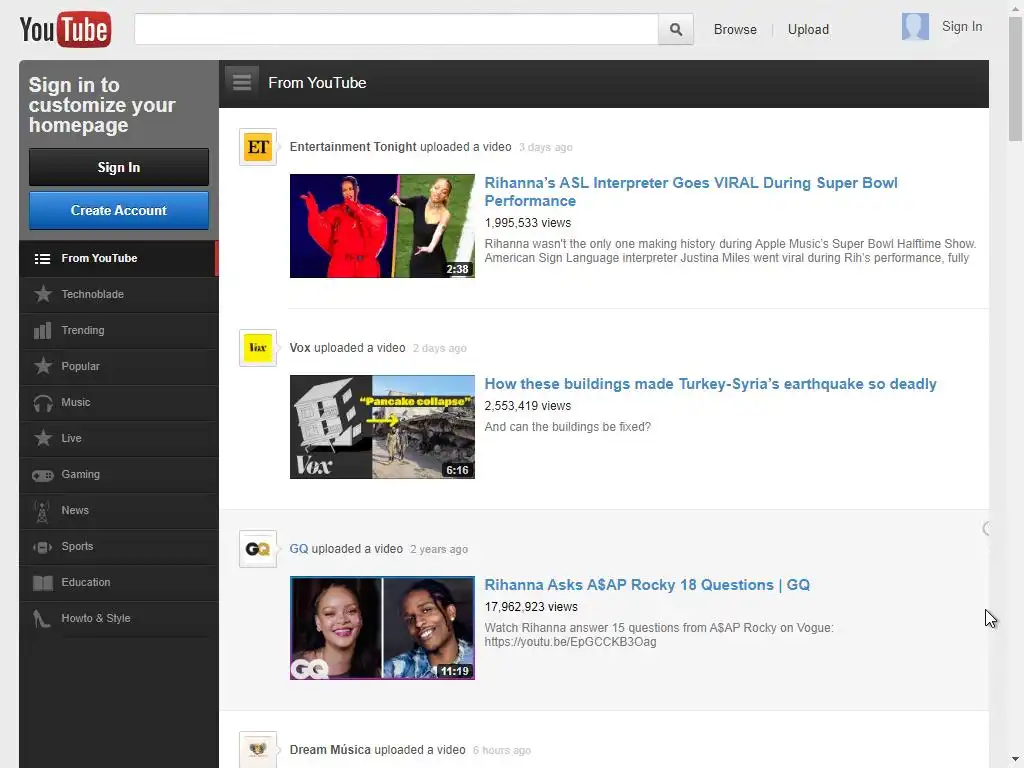Click the From YouTube list icon
1024x768 pixels.
[x=42, y=259]
